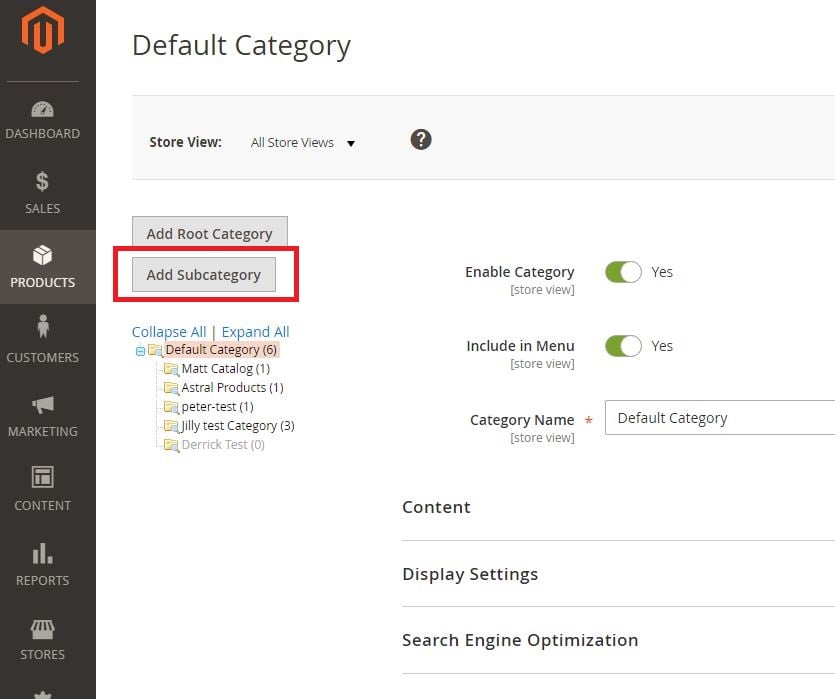835x699 pixels.
Task: Toggle the Enable Category switch
Action: pyautogui.click(x=623, y=272)
